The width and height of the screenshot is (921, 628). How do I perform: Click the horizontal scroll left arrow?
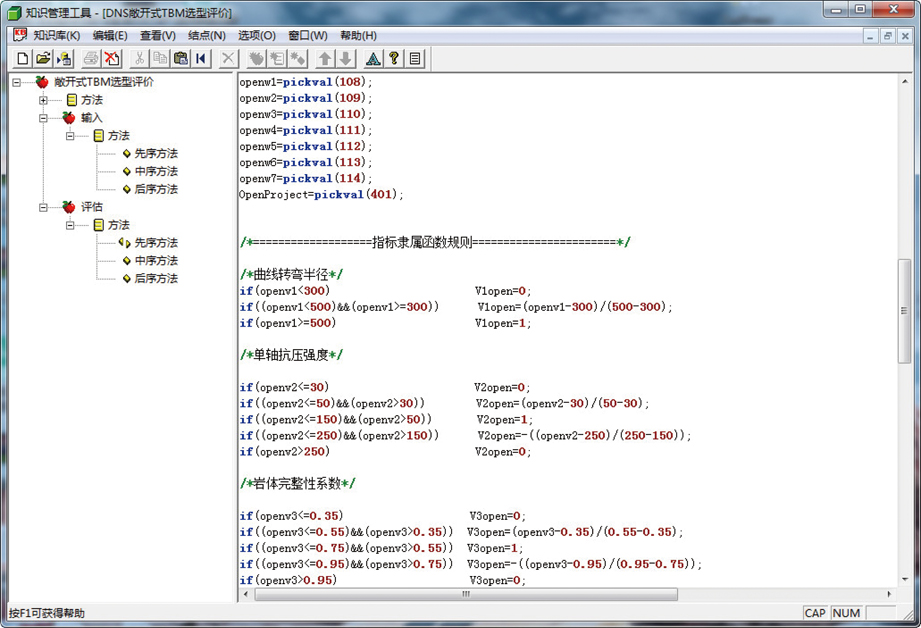click(246, 594)
